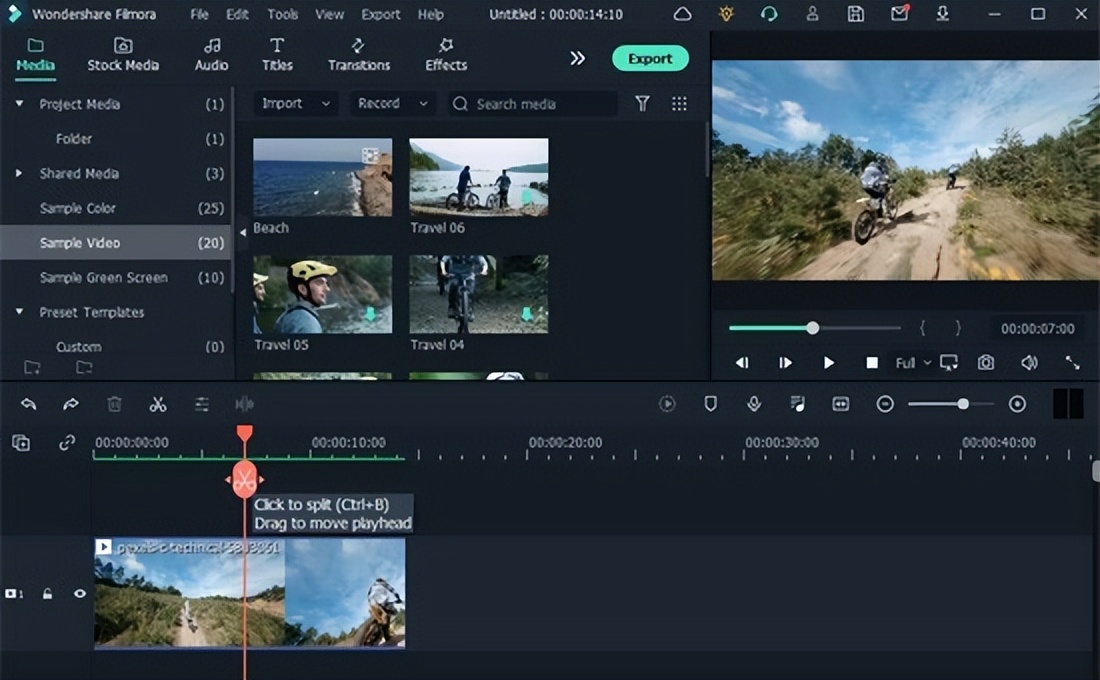
Task: Click the green Export button
Action: pos(650,58)
